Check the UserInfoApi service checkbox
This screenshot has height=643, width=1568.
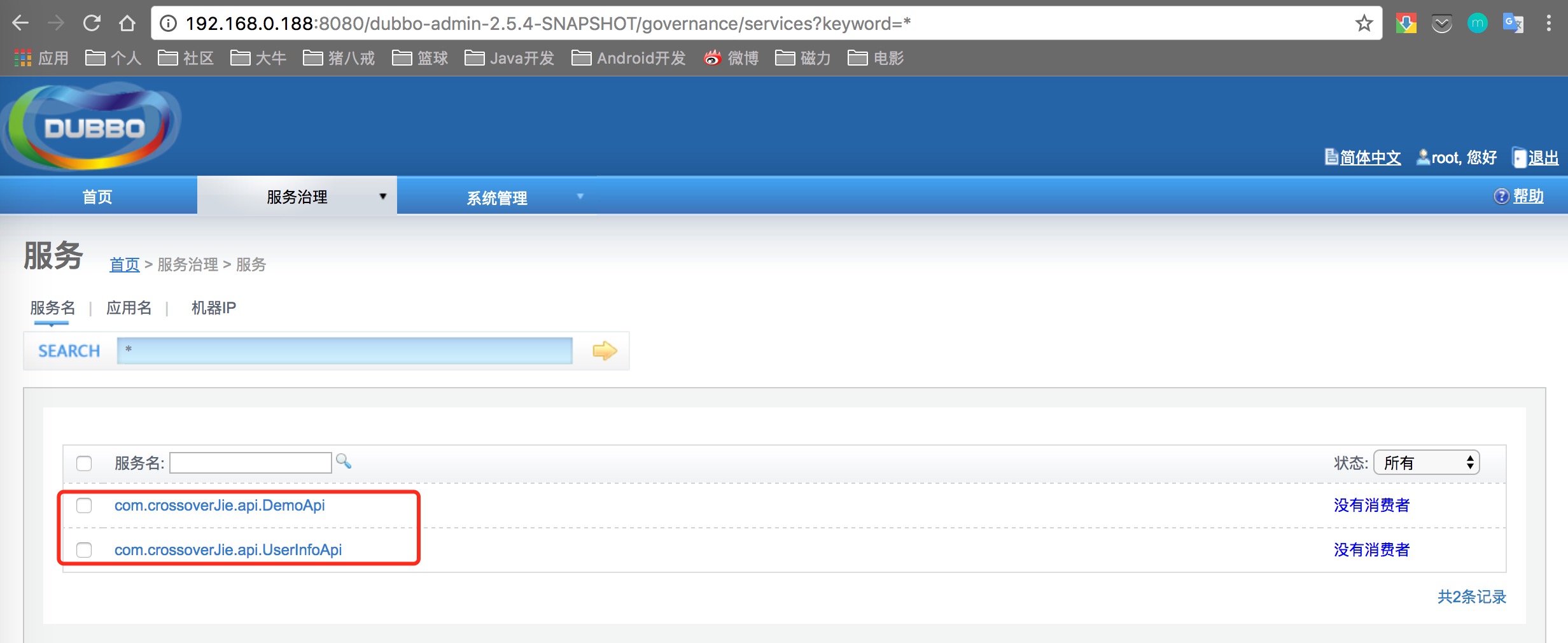point(84,549)
